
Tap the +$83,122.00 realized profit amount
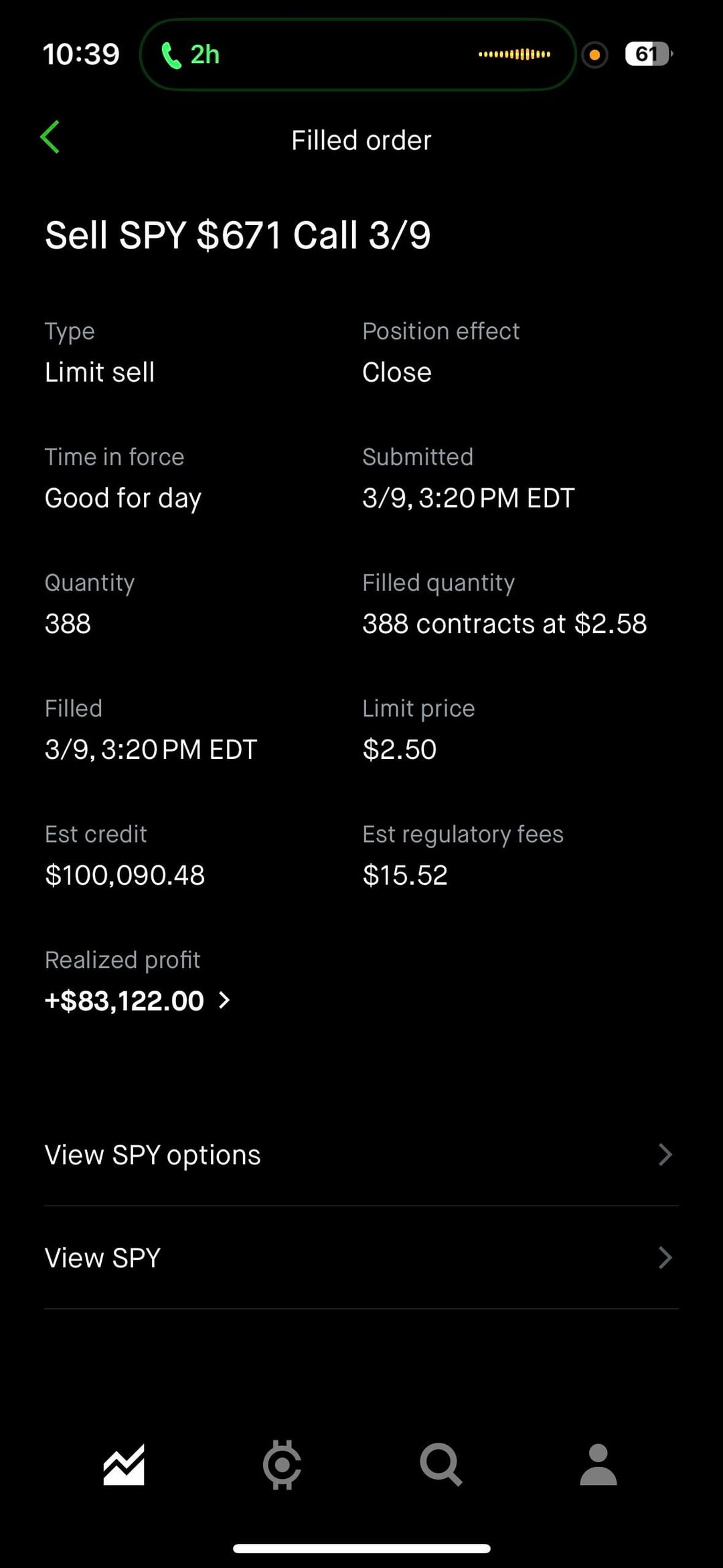point(125,1001)
